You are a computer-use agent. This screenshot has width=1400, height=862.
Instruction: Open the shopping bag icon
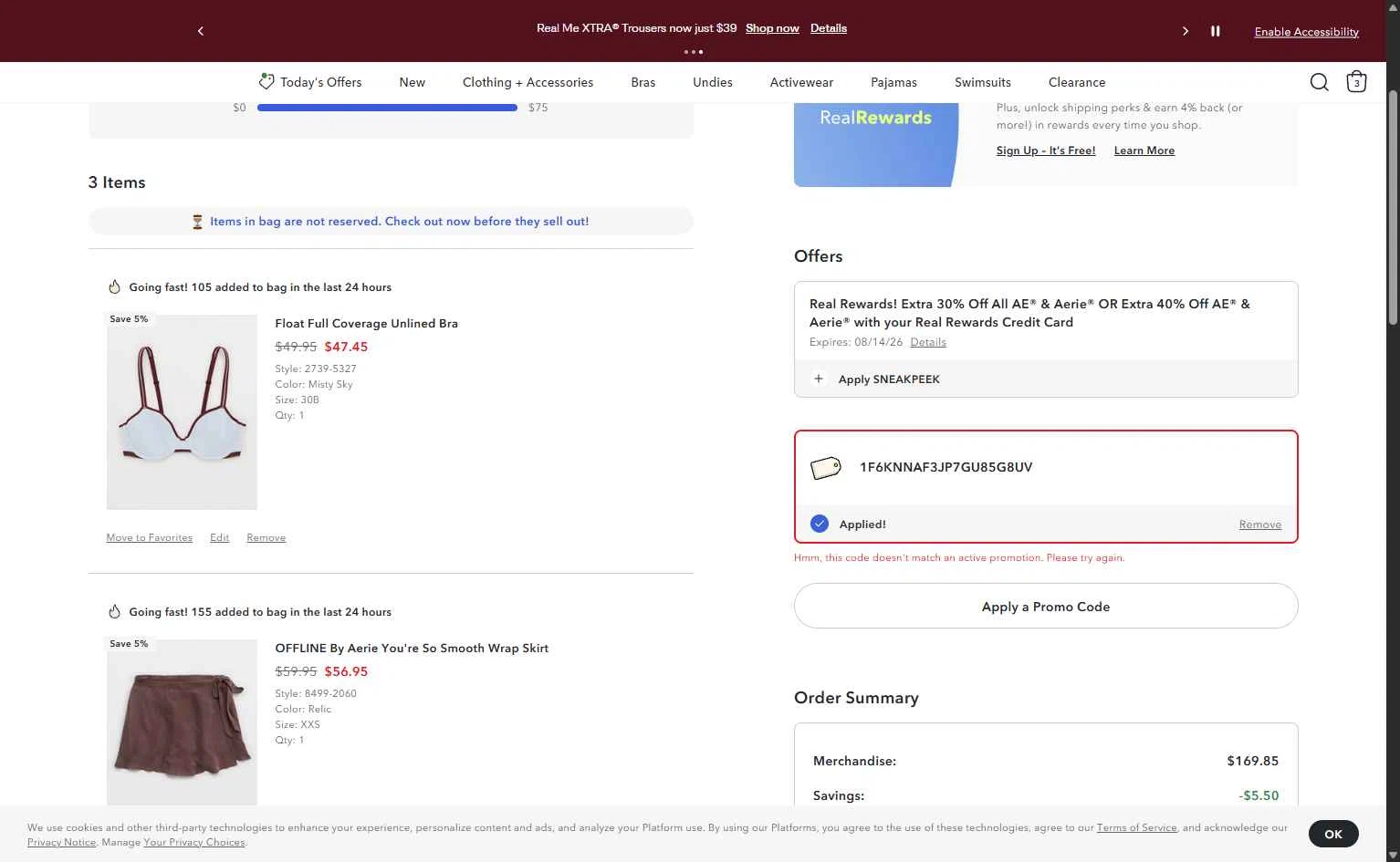(1356, 82)
